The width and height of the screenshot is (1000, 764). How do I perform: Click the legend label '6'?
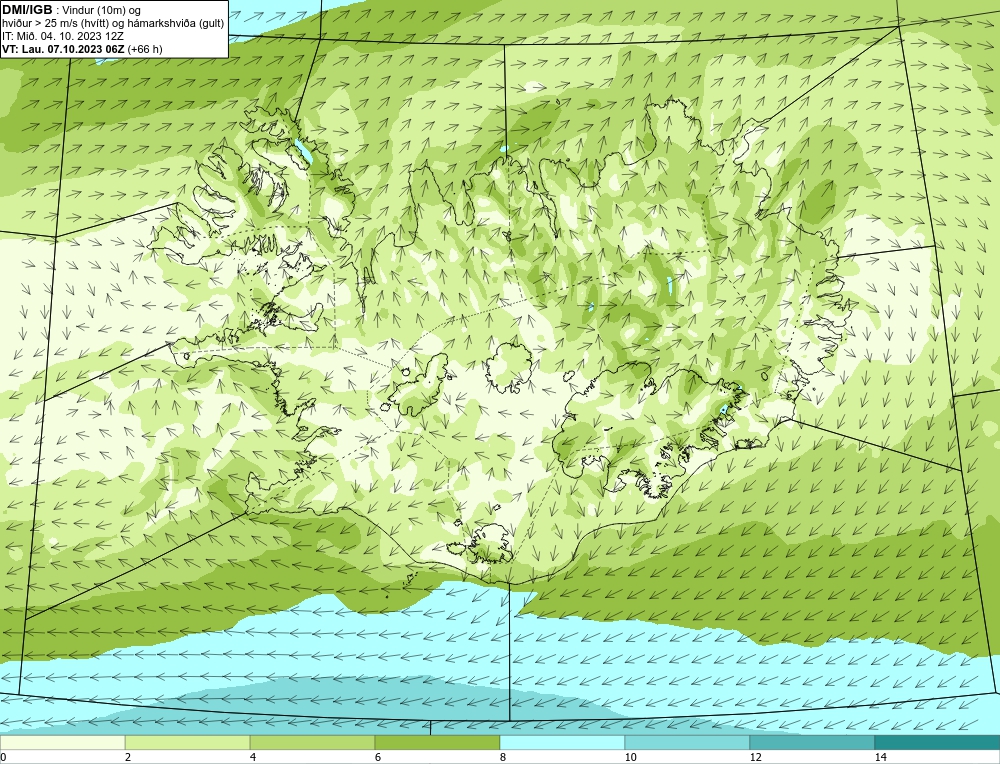tap(378, 757)
